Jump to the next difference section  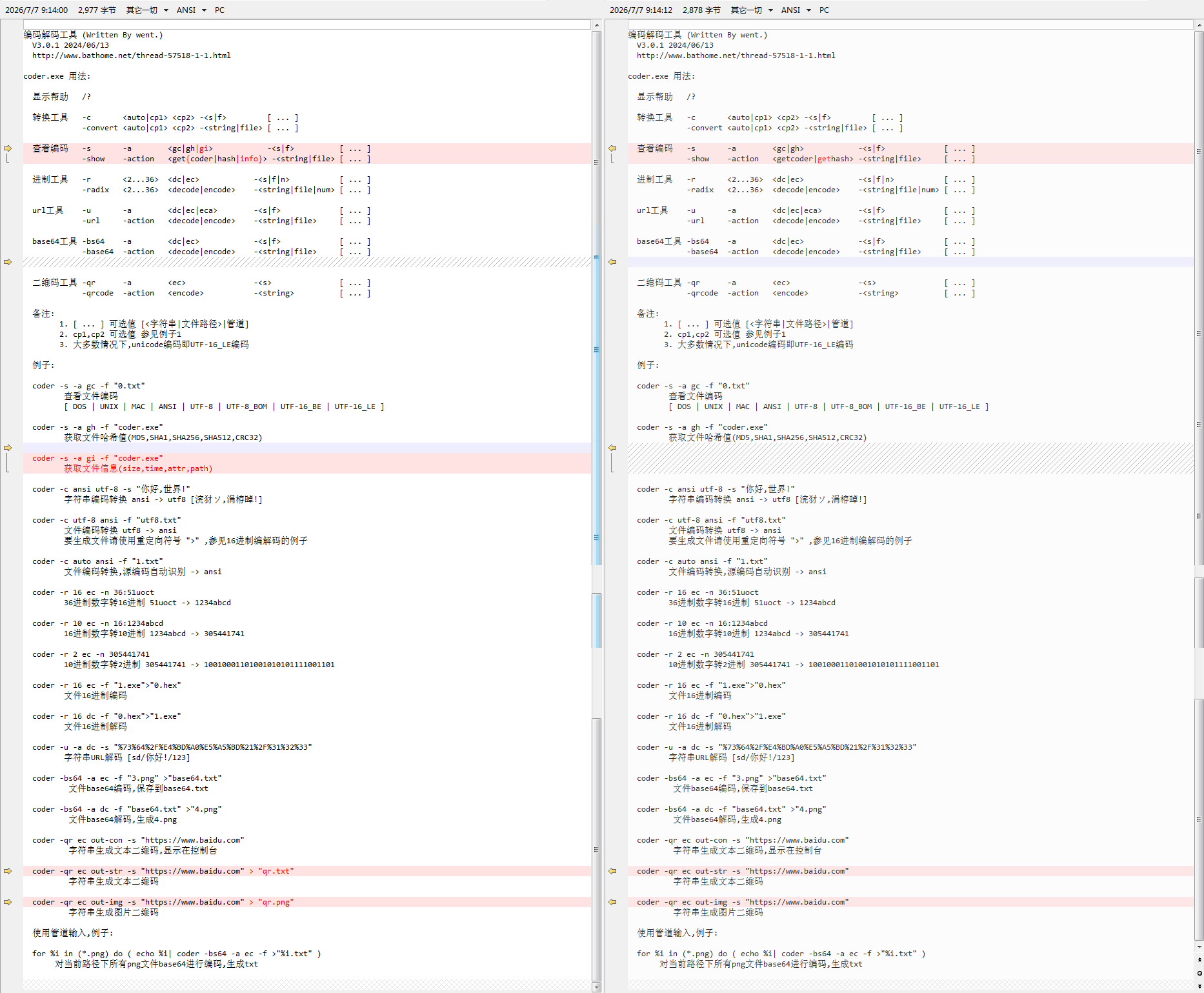click(1199, 985)
